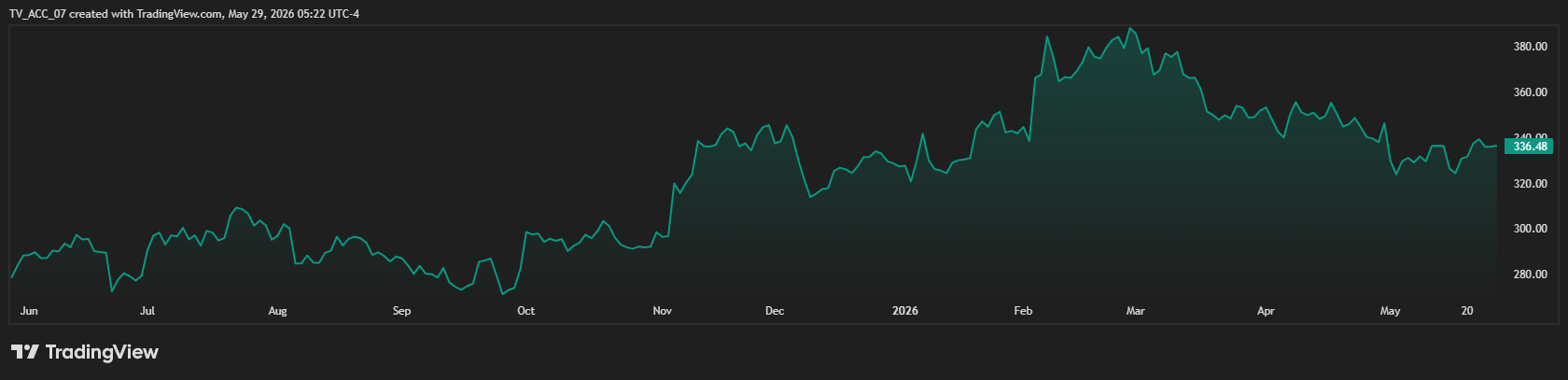
Task: Click the 280.00 price axis label
Action: point(1530,274)
